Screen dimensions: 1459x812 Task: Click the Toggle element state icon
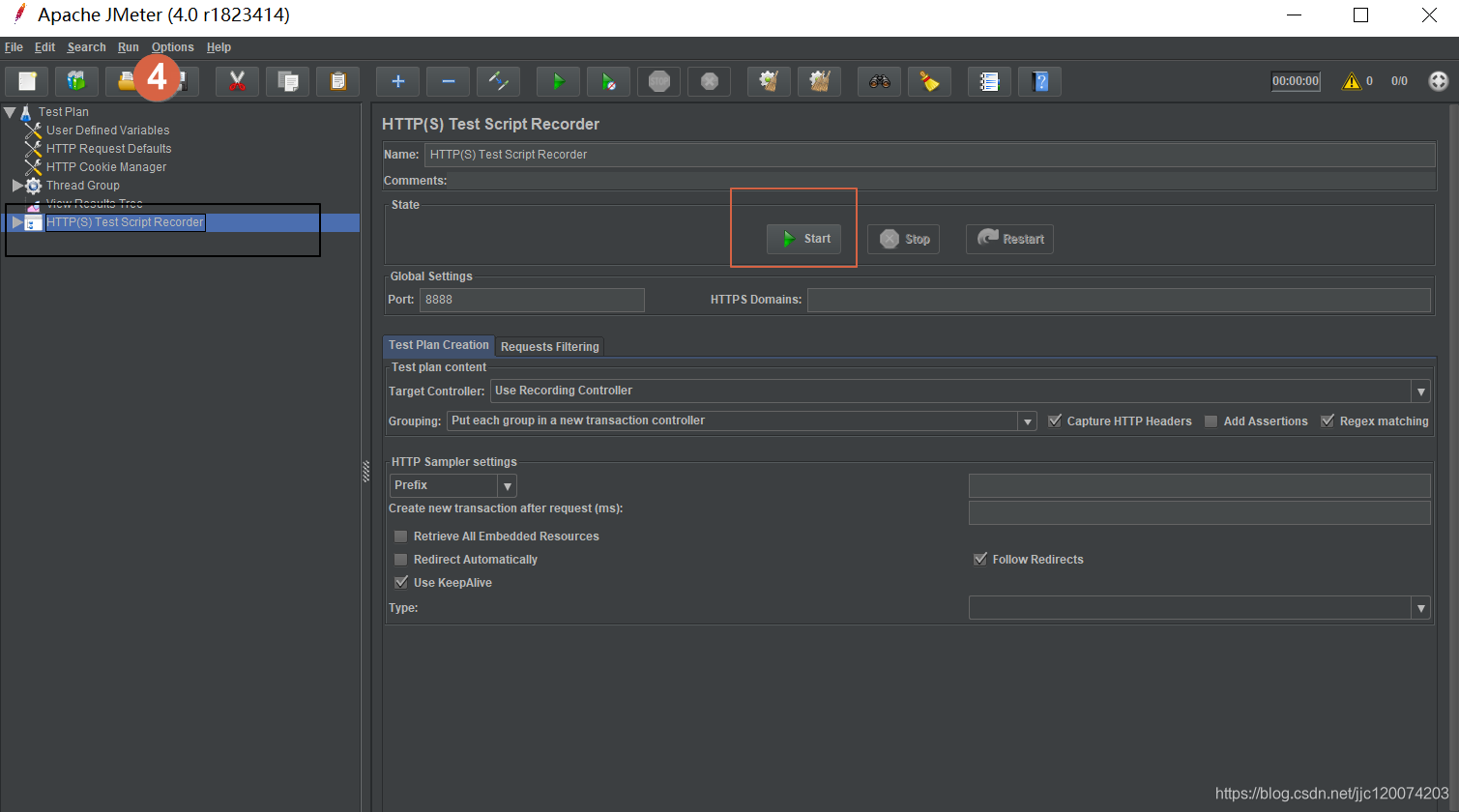point(499,81)
